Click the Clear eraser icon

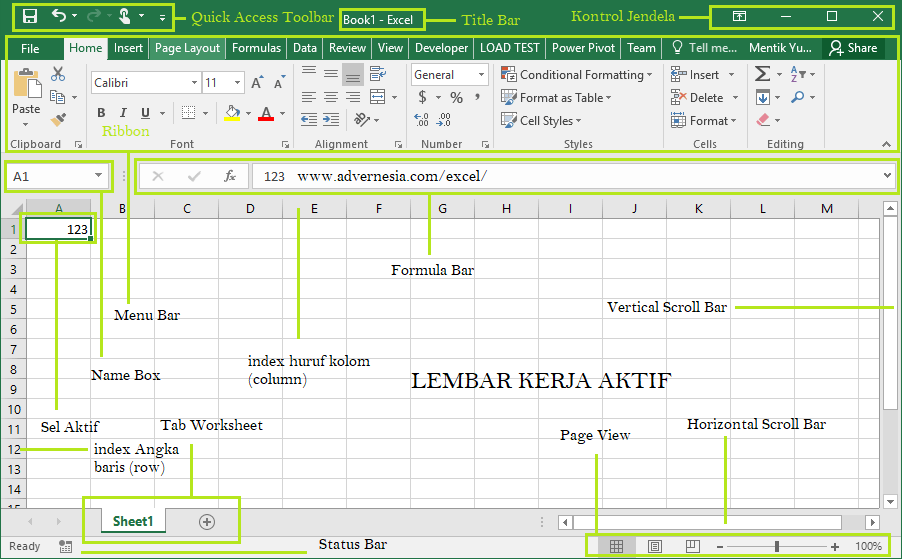click(763, 120)
